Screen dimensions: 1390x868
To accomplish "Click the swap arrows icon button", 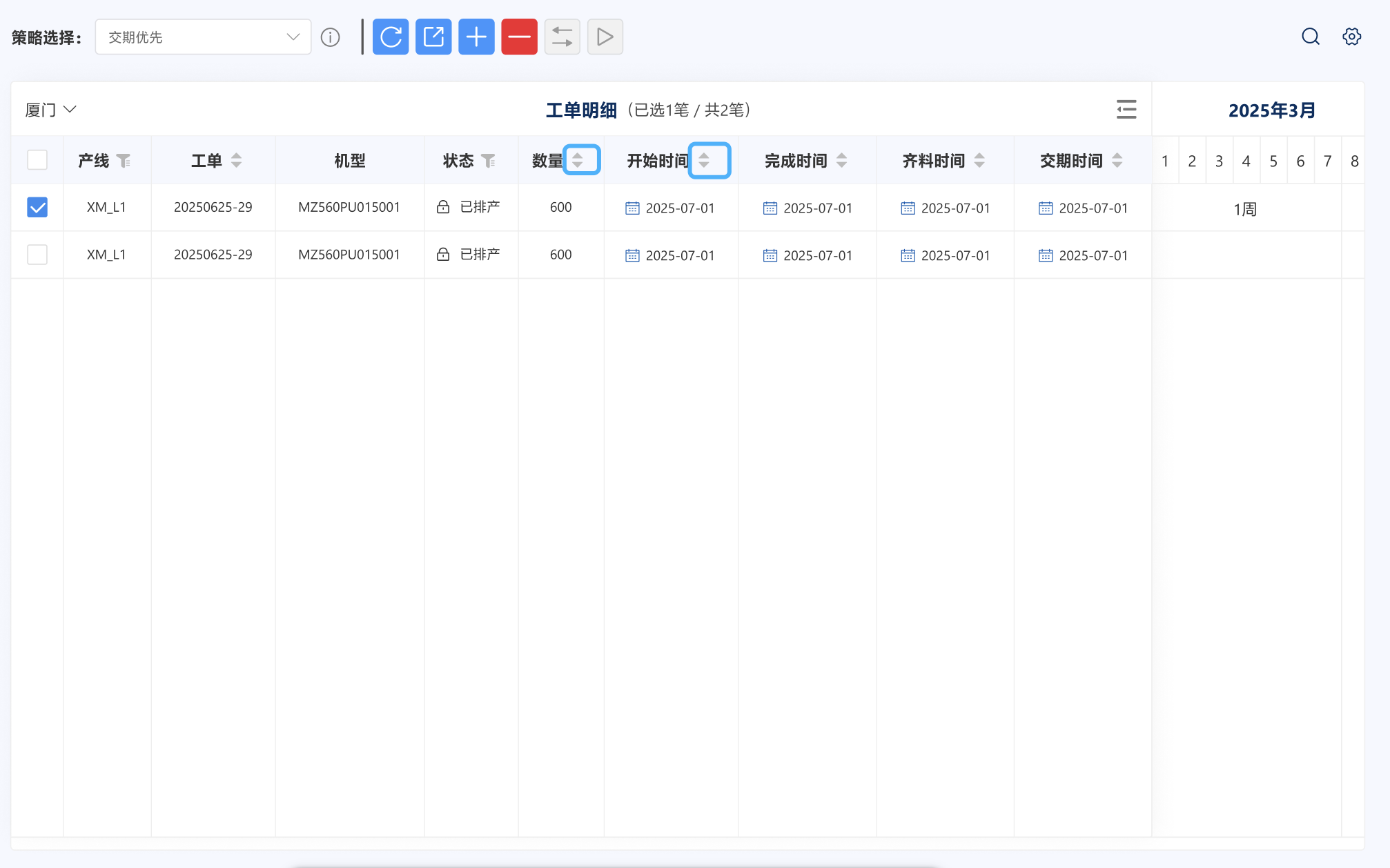I will (562, 37).
